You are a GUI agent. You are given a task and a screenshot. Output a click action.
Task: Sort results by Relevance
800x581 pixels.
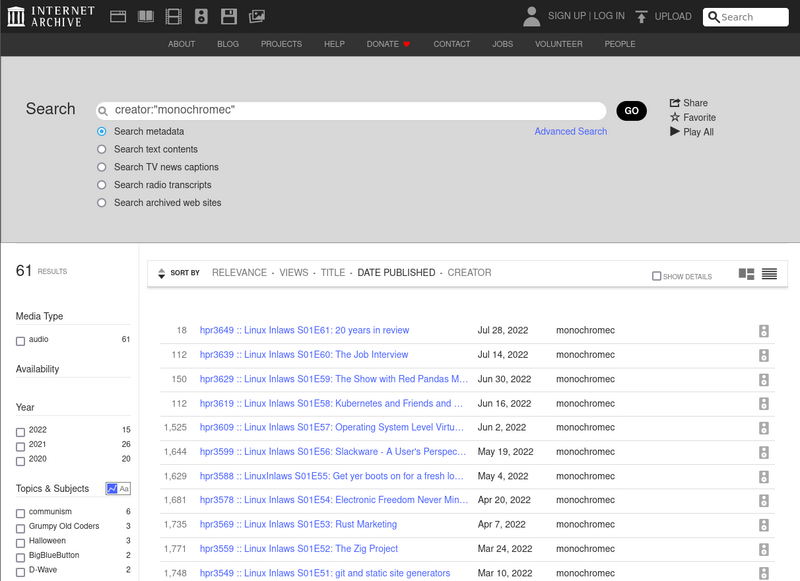pyautogui.click(x=239, y=273)
